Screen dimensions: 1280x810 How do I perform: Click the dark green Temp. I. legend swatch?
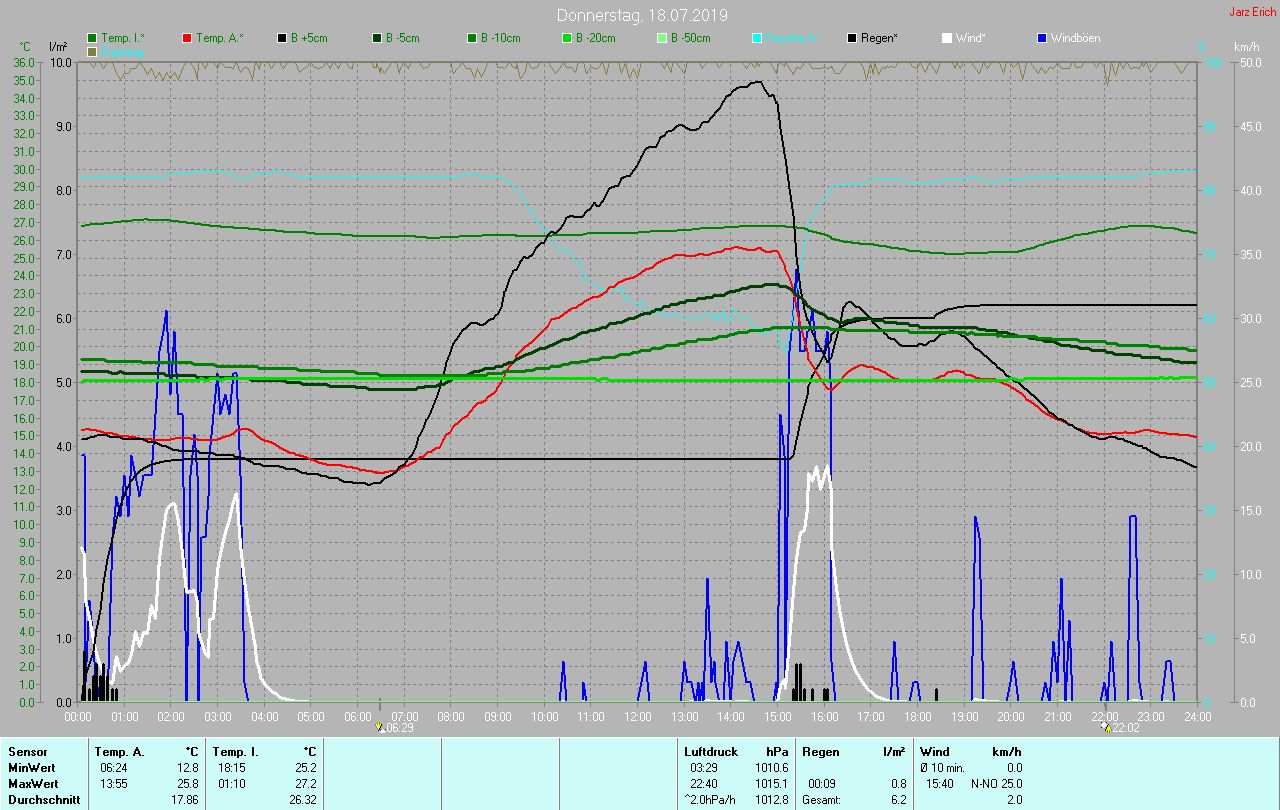pos(92,38)
